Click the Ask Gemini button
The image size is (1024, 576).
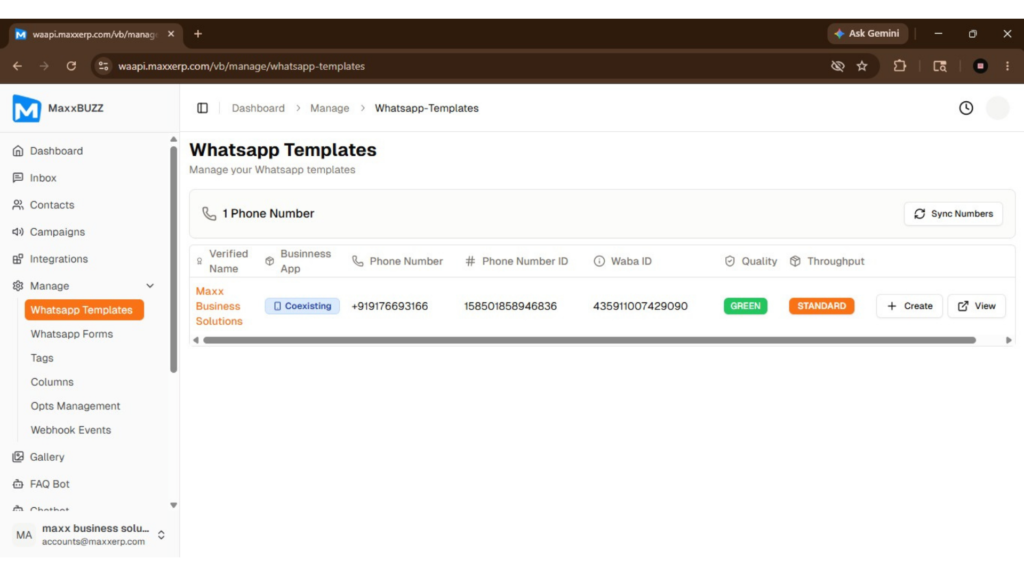[x=867, y=34]
